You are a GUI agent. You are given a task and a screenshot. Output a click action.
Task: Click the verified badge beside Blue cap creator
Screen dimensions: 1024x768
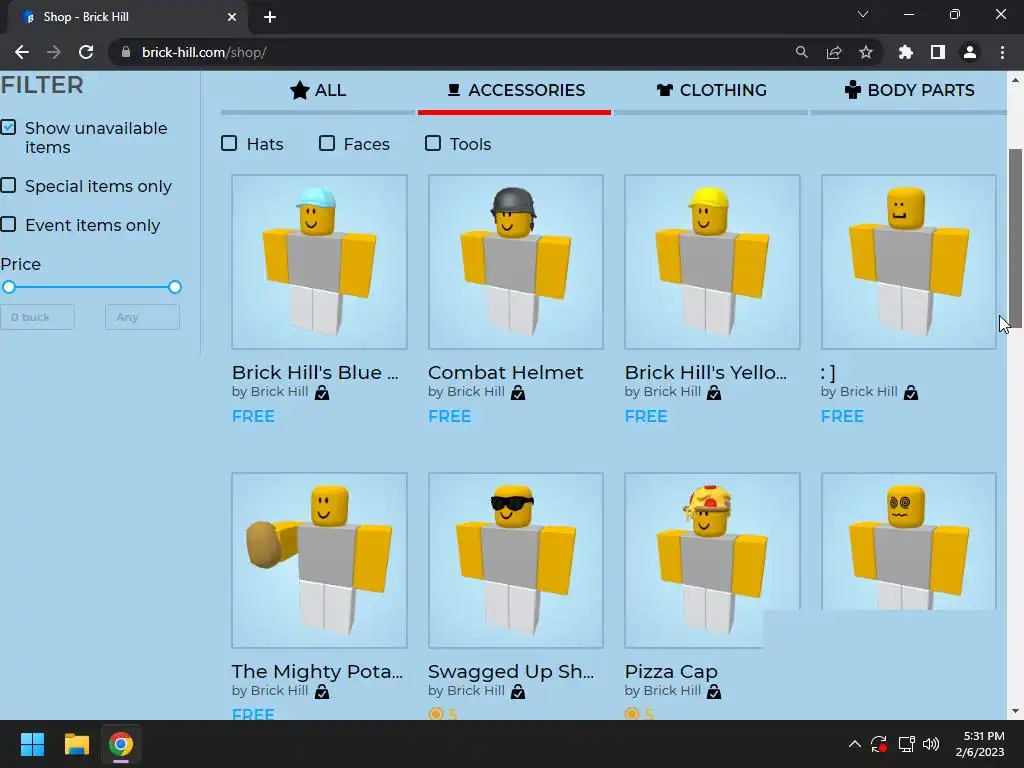tap(322, 392)
